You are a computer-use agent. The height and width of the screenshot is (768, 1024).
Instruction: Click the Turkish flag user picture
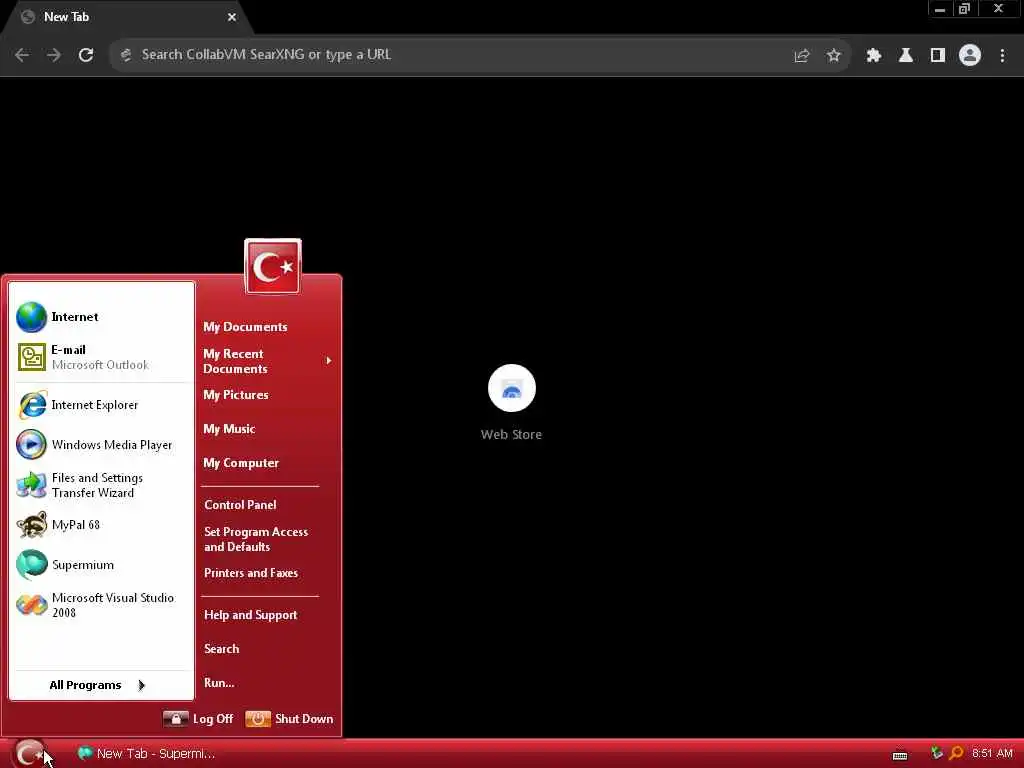(x=273, y=266)
